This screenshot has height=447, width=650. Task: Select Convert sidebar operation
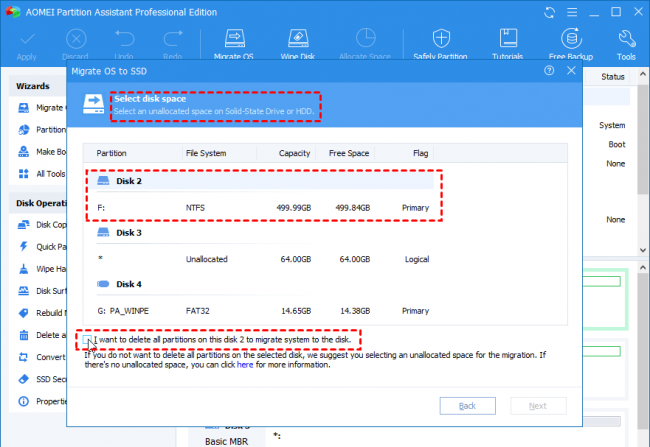coord(41,357)
